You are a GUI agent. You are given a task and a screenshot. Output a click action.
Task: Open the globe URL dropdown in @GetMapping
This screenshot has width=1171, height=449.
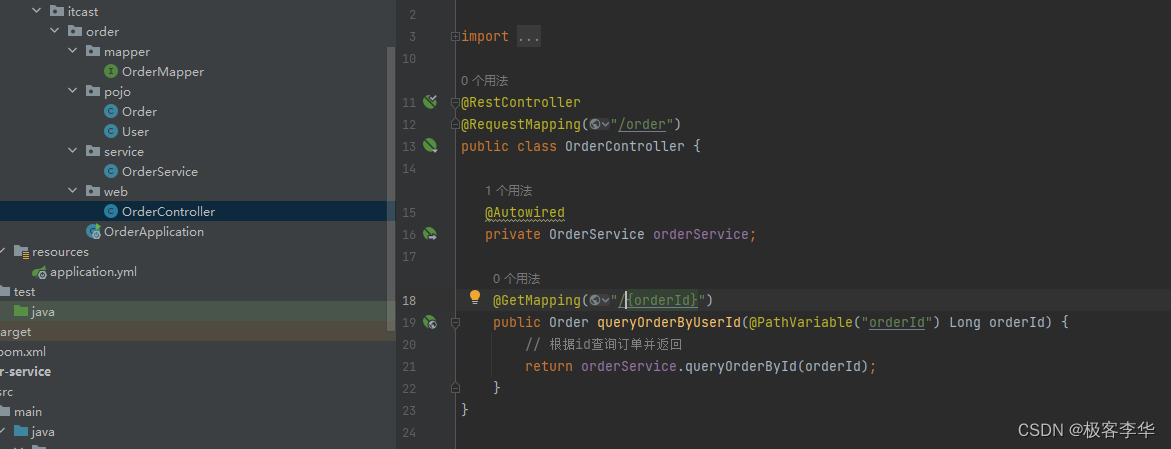pos(600,300)
